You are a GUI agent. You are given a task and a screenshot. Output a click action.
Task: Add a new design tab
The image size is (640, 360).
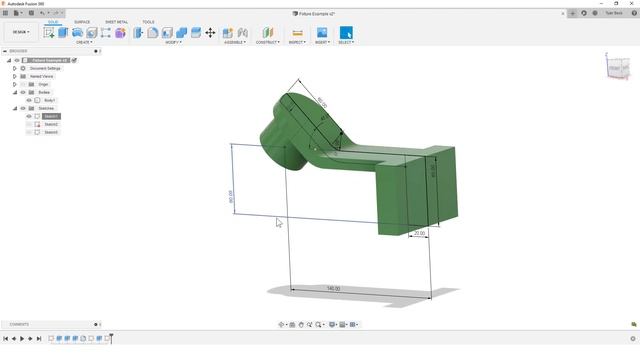click(573, 13)
